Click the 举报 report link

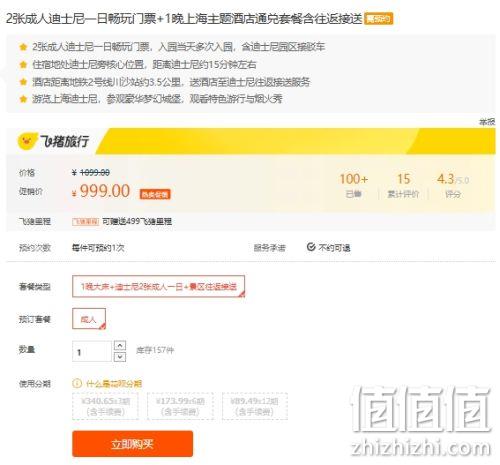[x=487, y=122]
